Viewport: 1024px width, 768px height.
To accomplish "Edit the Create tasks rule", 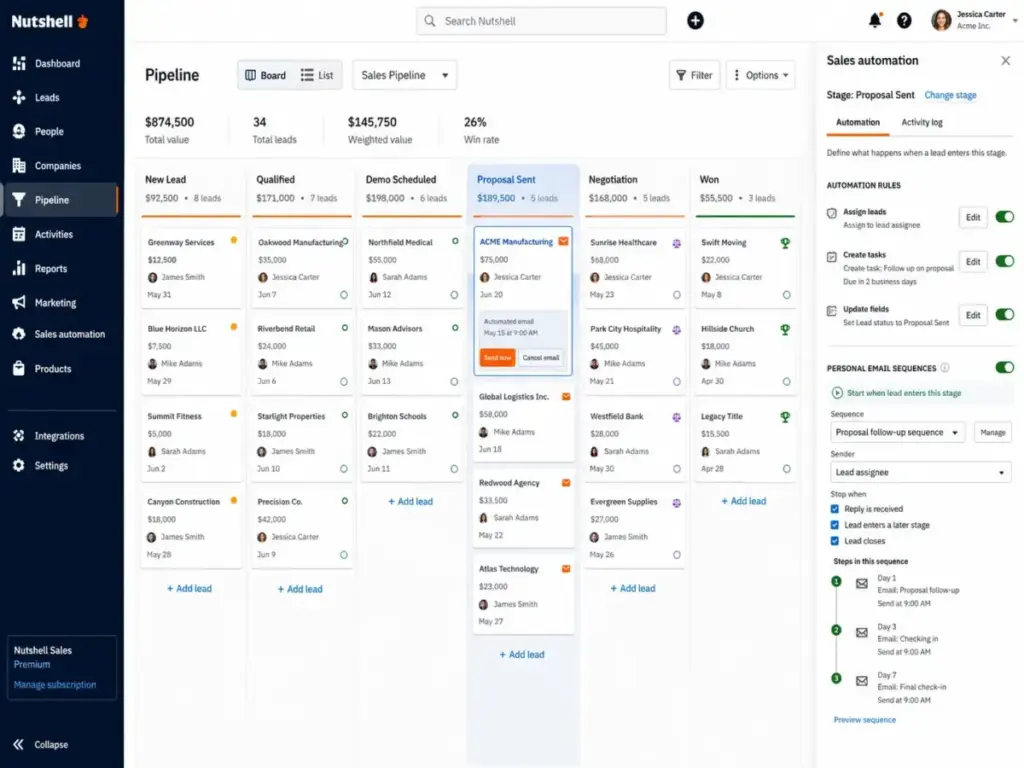I will pyautogui.click(x=973, y=262).
